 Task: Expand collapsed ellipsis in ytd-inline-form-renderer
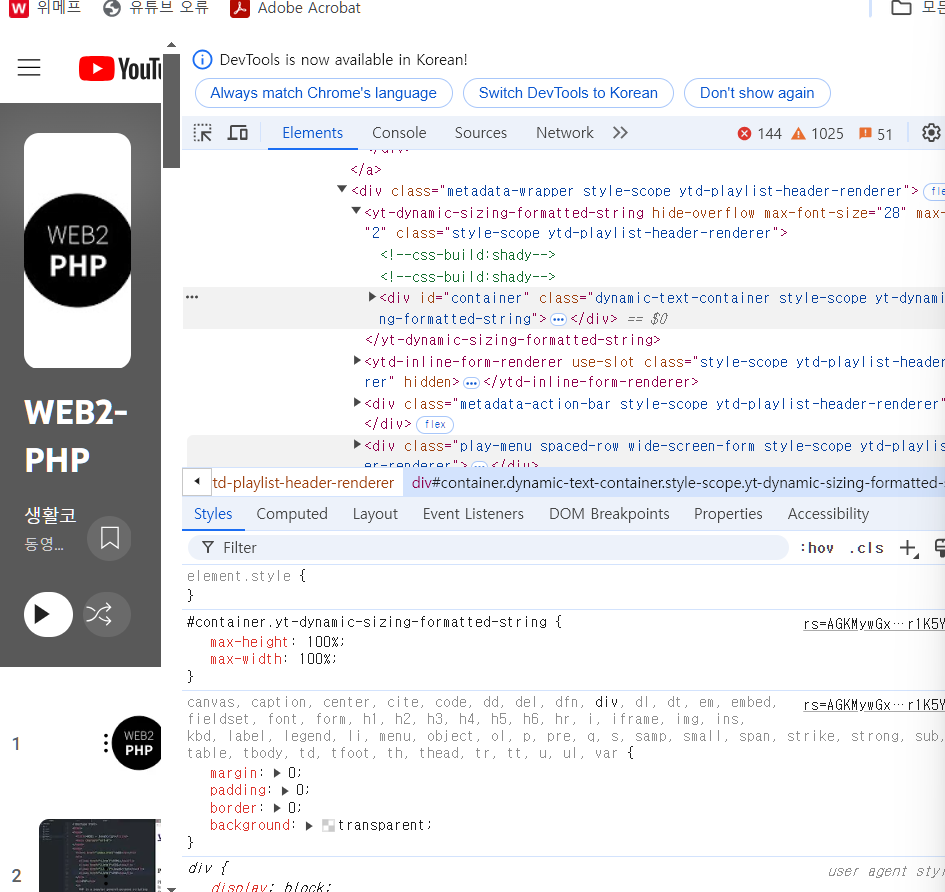point(471,383)
